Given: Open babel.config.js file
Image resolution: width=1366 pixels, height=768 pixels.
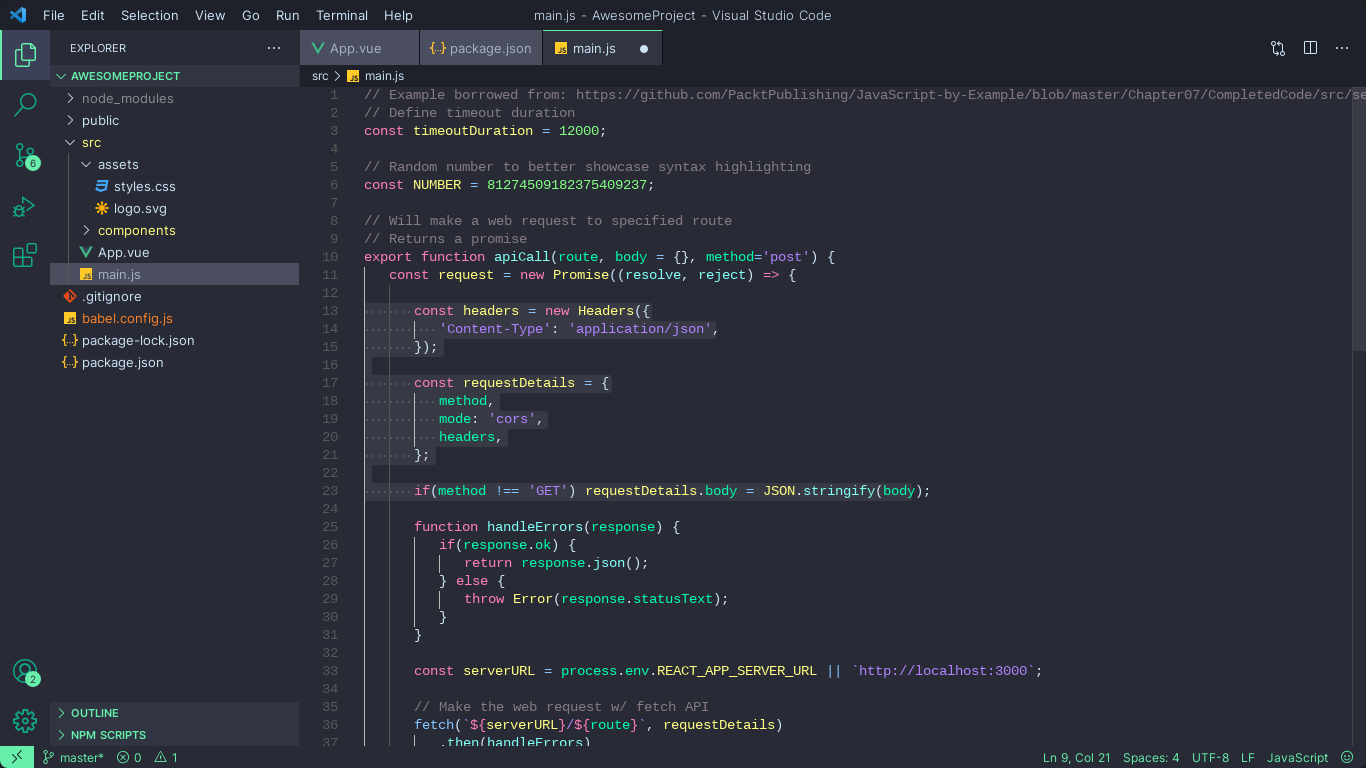Looking at the screenshot, I should (x=174, y=318).
